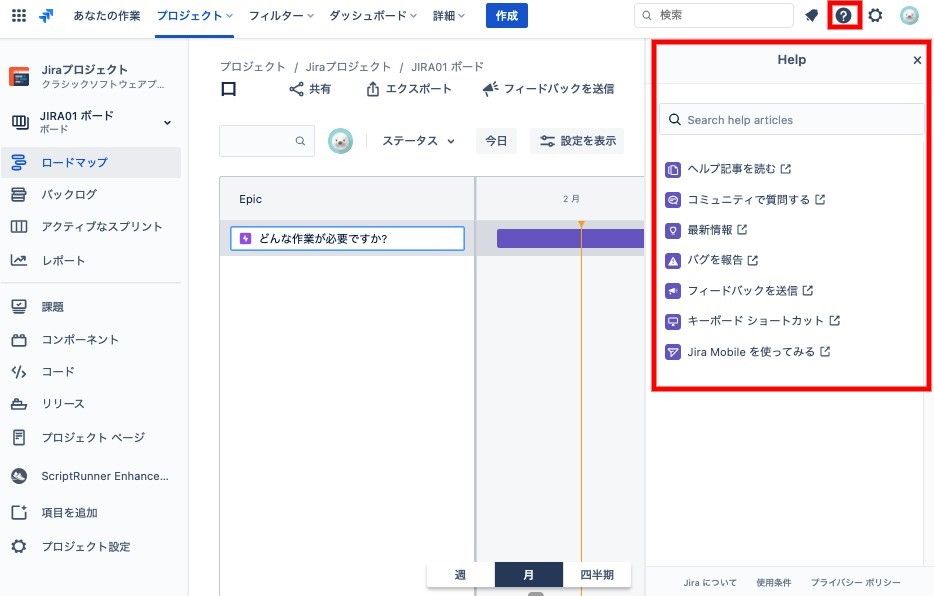Open the フィルター dropdown menu
Viewport: 934px width, 596px height.
pyautogui.click(x=281, y=16)
